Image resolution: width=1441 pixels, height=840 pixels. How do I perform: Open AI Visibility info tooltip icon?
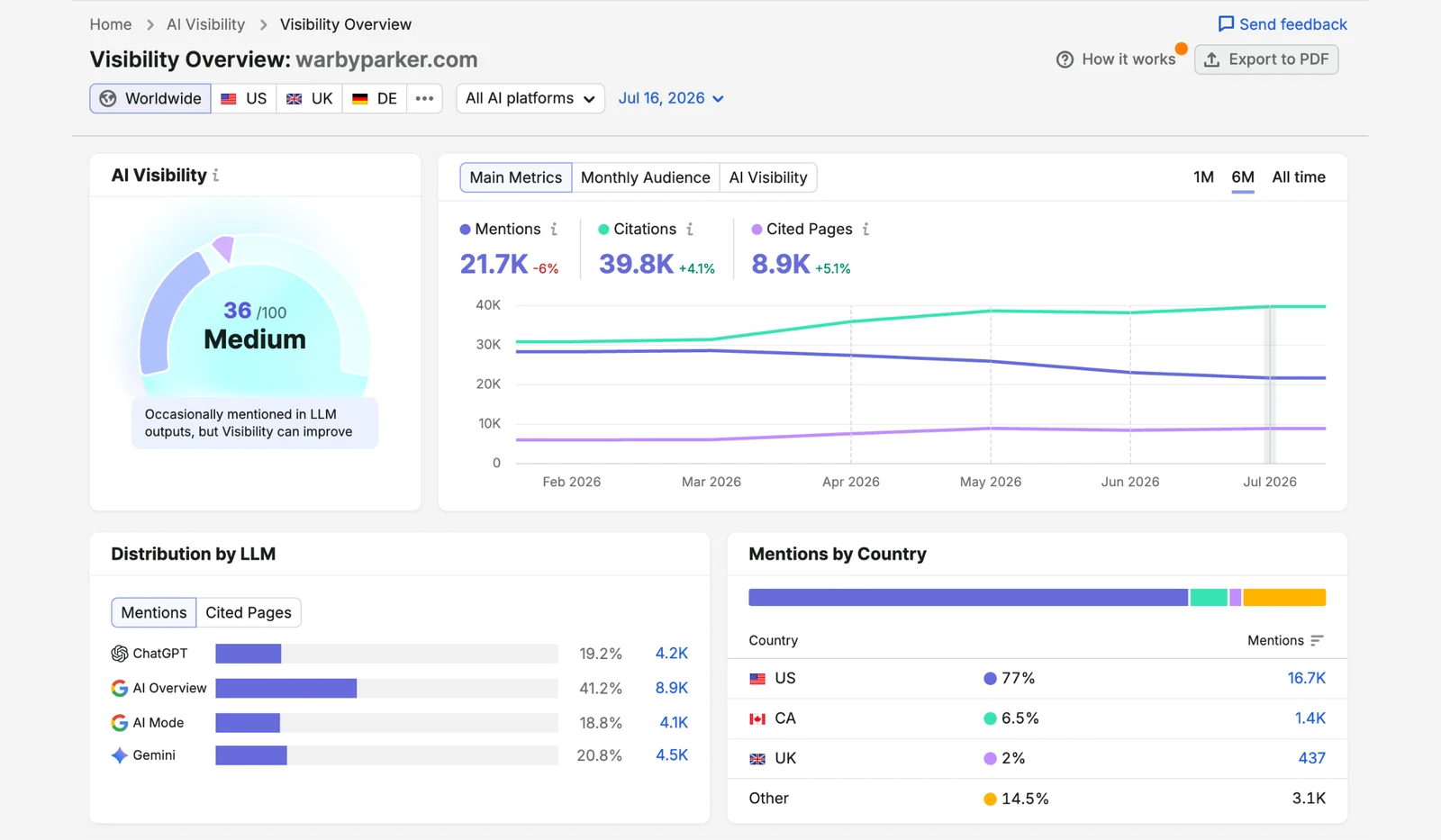click(x=216, y=176)
